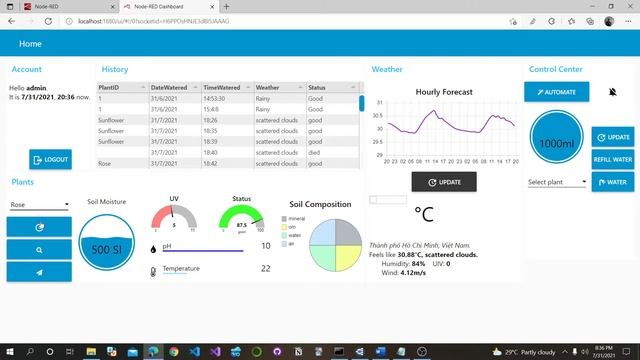640x360 pixels.
Task: Click the Control Center UPDATE button
Action: click(x=613, y=137)
